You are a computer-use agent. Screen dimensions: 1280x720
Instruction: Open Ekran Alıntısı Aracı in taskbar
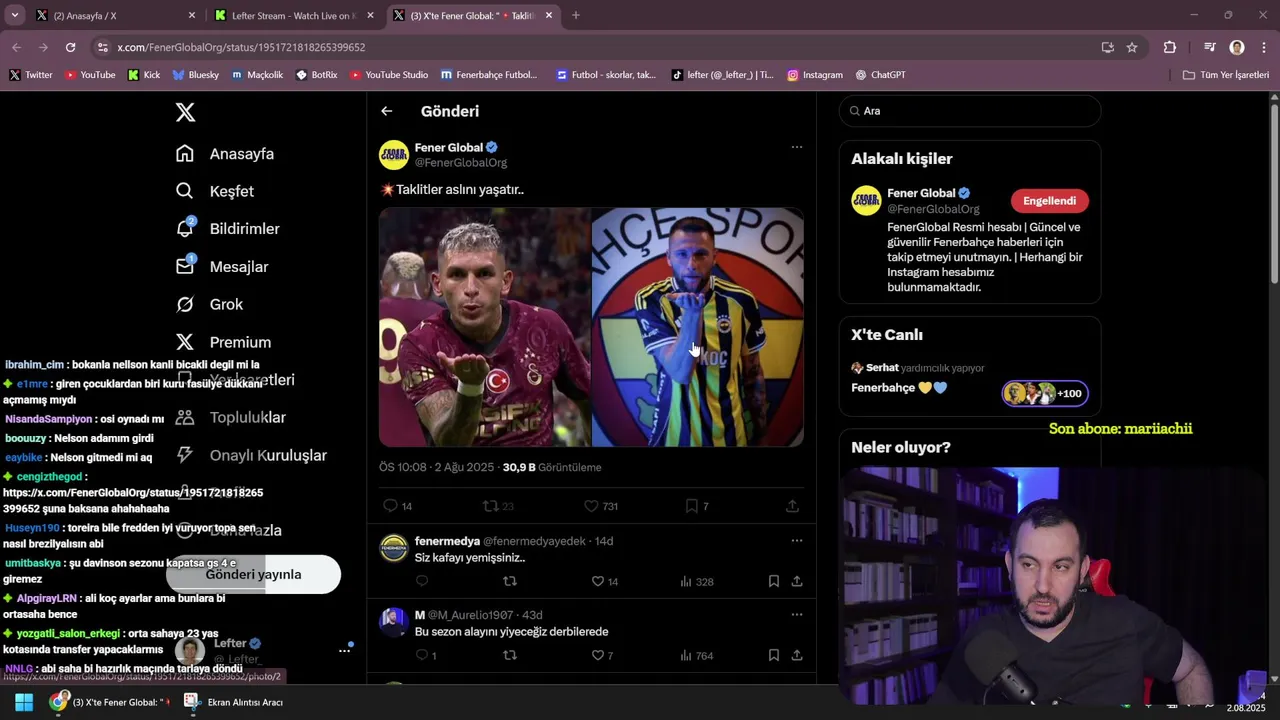pos(234,702)
